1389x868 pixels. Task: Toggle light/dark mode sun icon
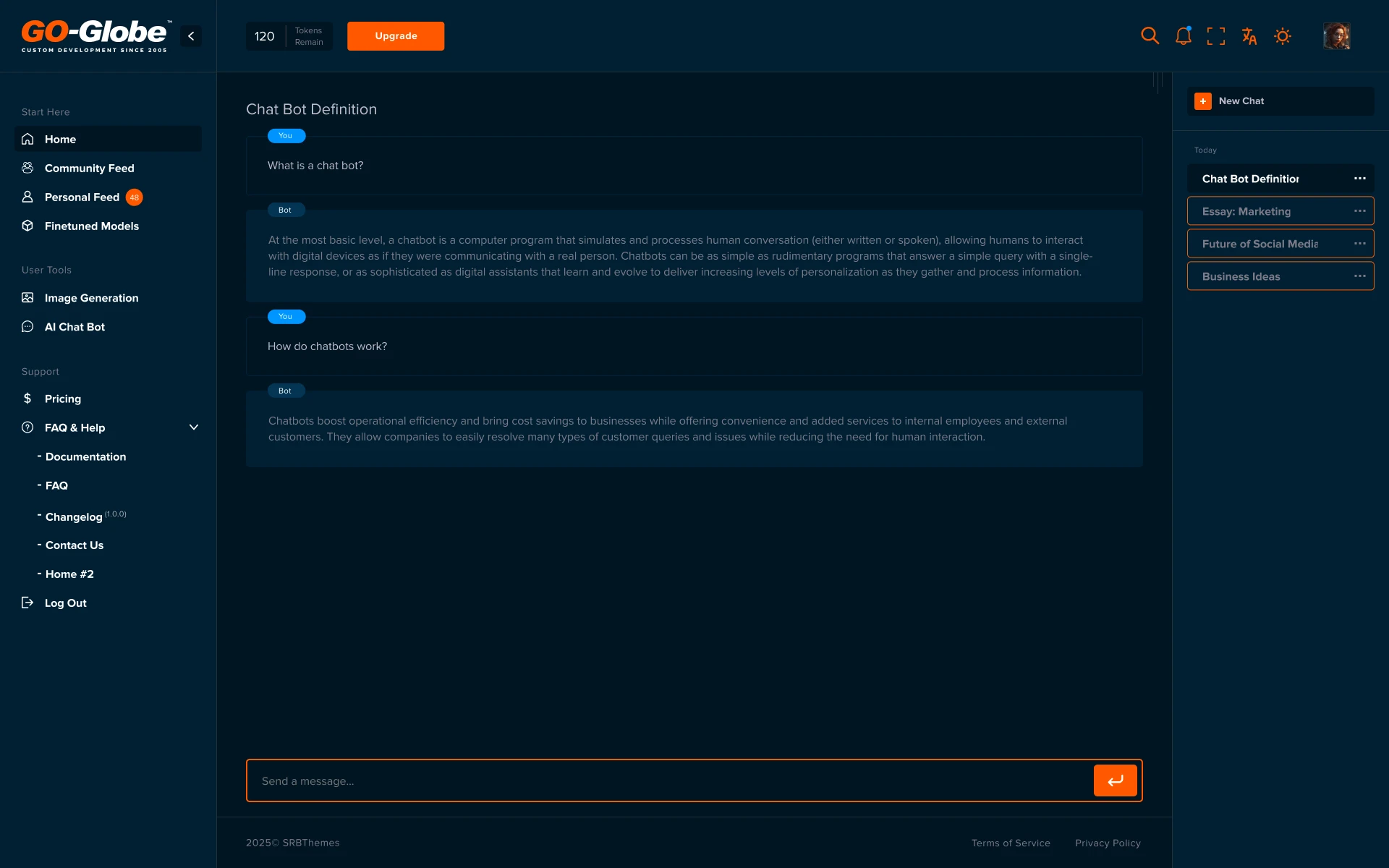[x=1283, y=35]
